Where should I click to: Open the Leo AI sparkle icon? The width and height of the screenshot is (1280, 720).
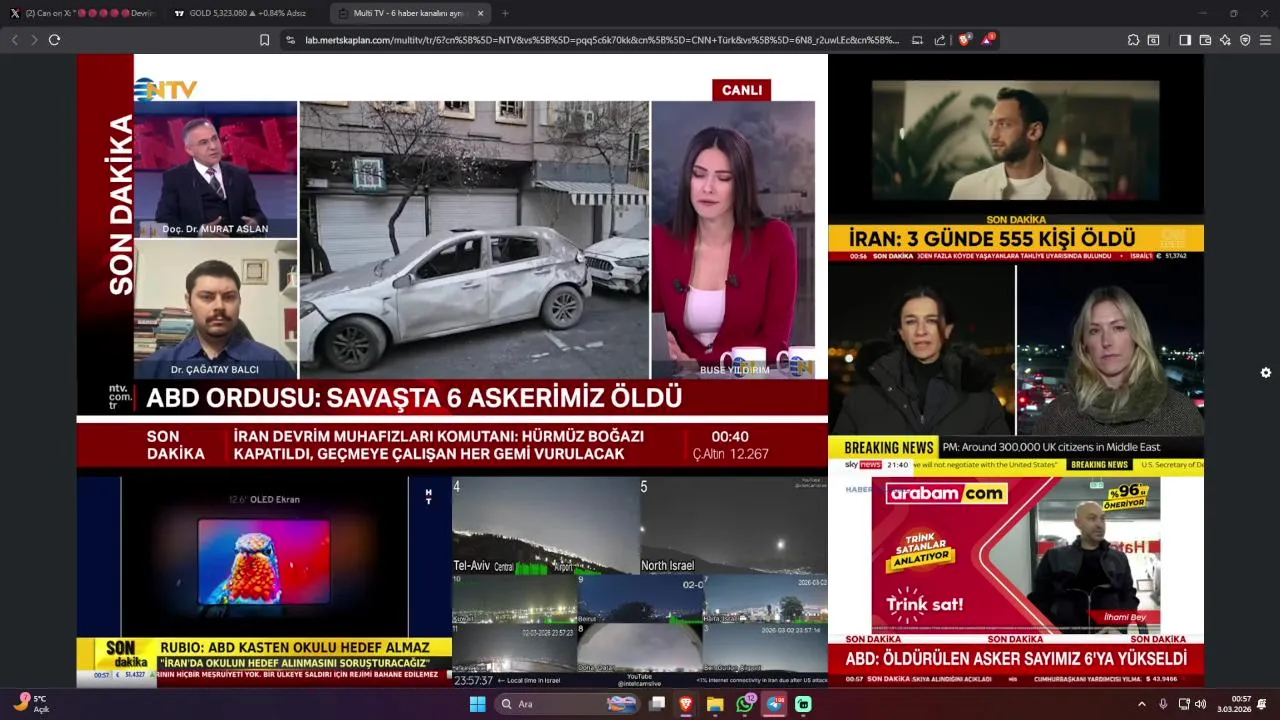click(1225, 40)
